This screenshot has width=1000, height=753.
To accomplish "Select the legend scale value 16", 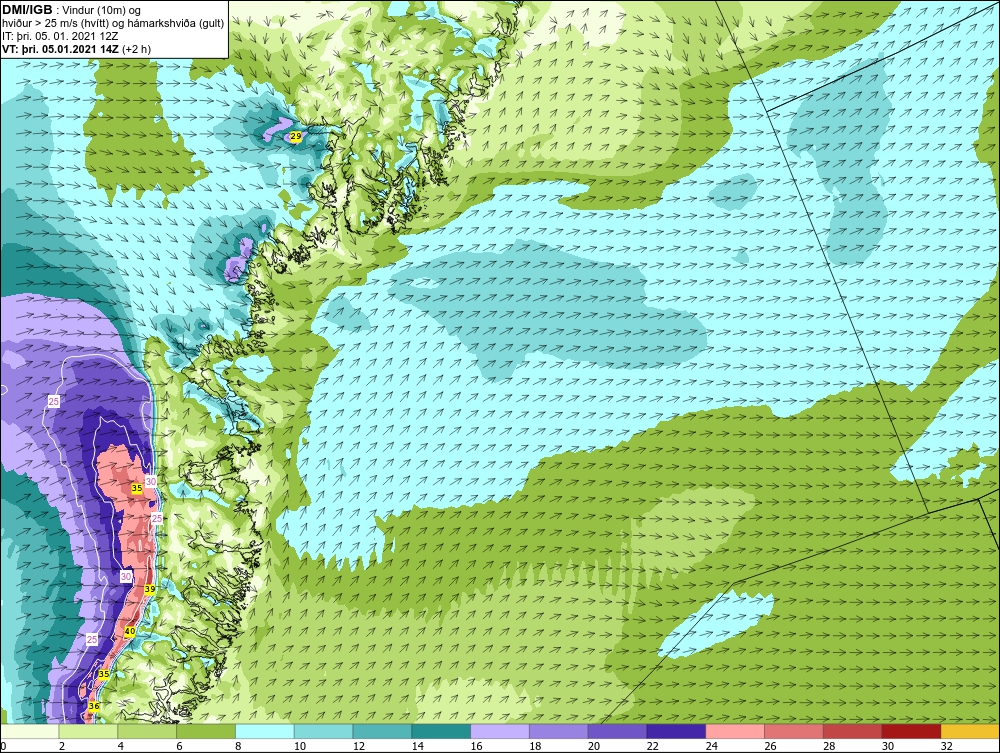I will 476,746.
